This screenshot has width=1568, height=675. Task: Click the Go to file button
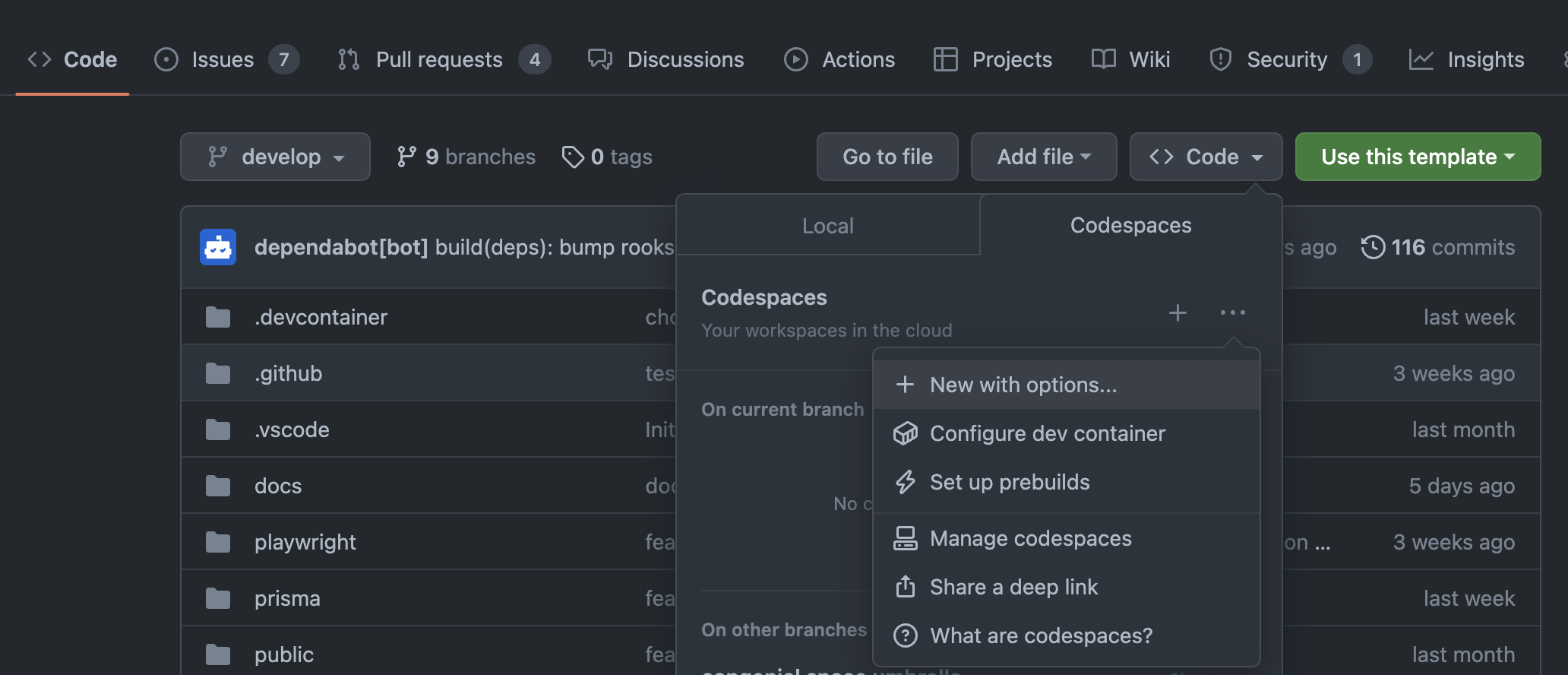(887, 157)
